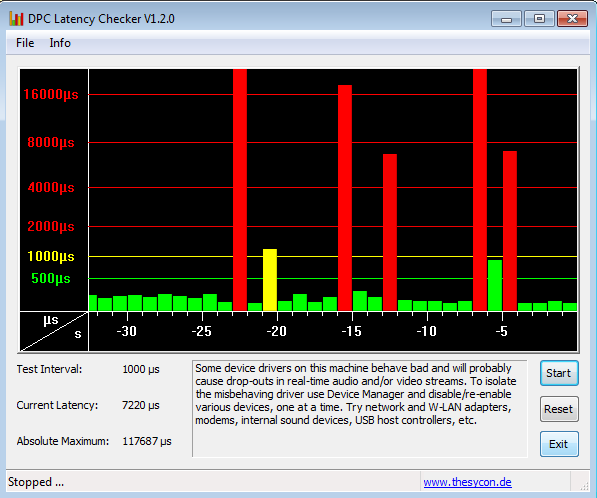This screenshot has height=498, width=597.
Task: Click the 2000µs axis label
Action: [x=51, y=227]
